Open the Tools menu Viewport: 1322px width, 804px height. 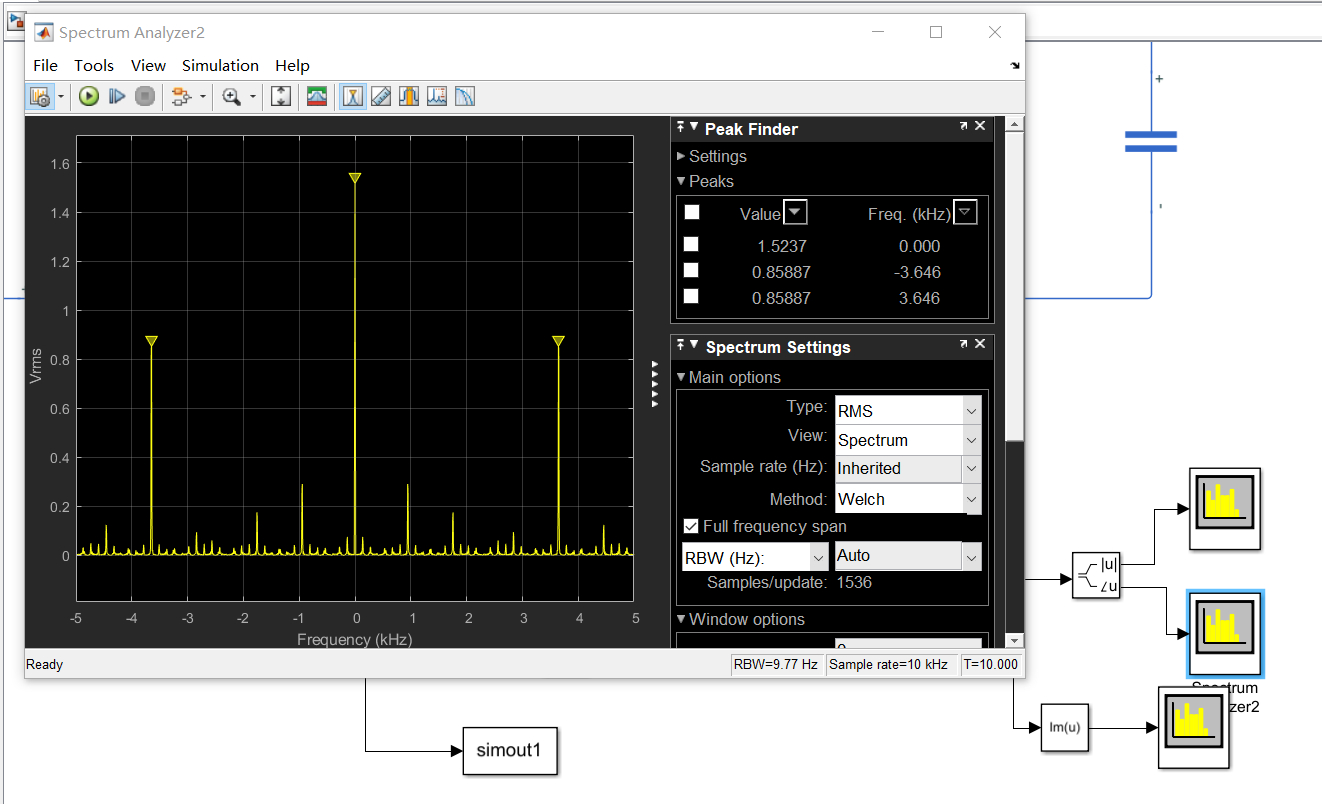click(94, 65)
